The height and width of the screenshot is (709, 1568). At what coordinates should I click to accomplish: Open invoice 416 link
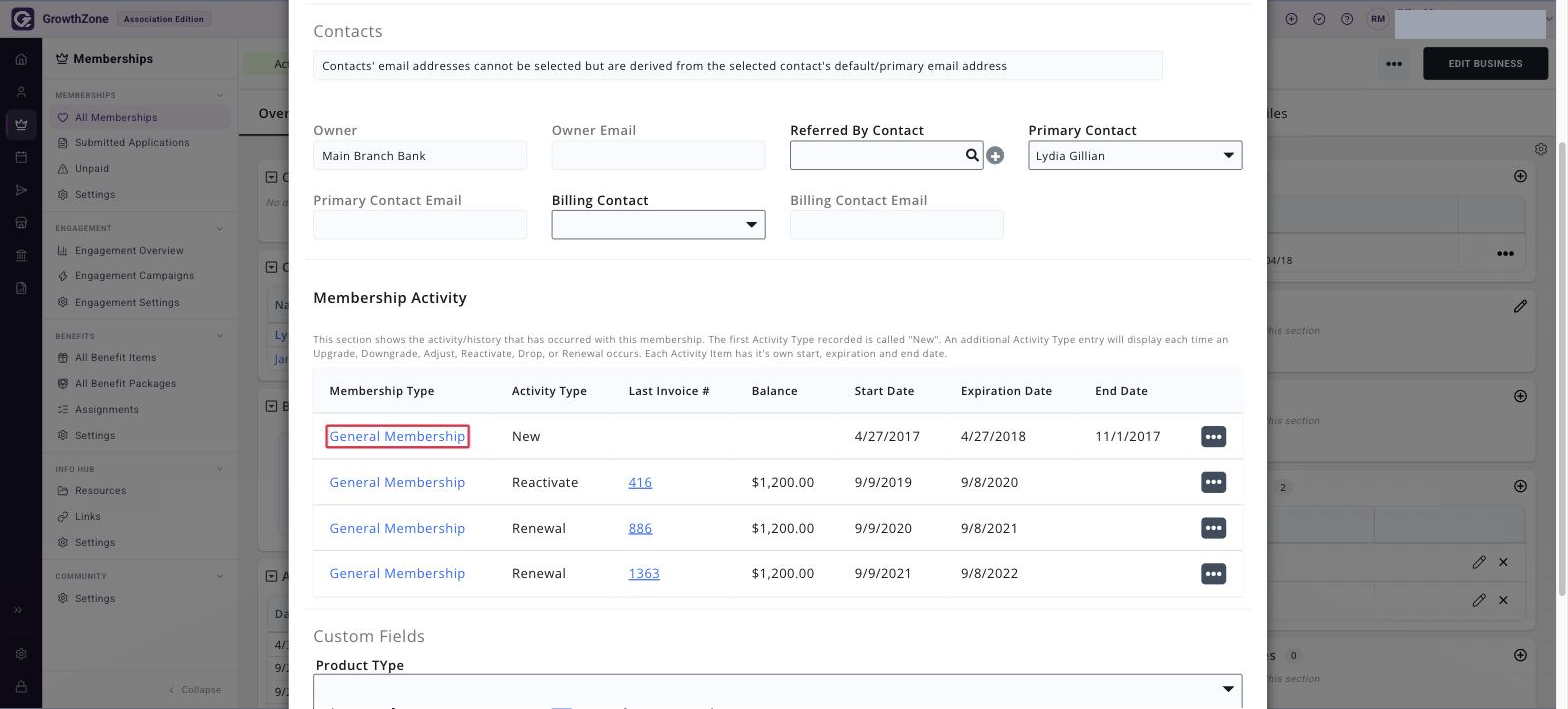pyautogui.click(x=640, y=482)
